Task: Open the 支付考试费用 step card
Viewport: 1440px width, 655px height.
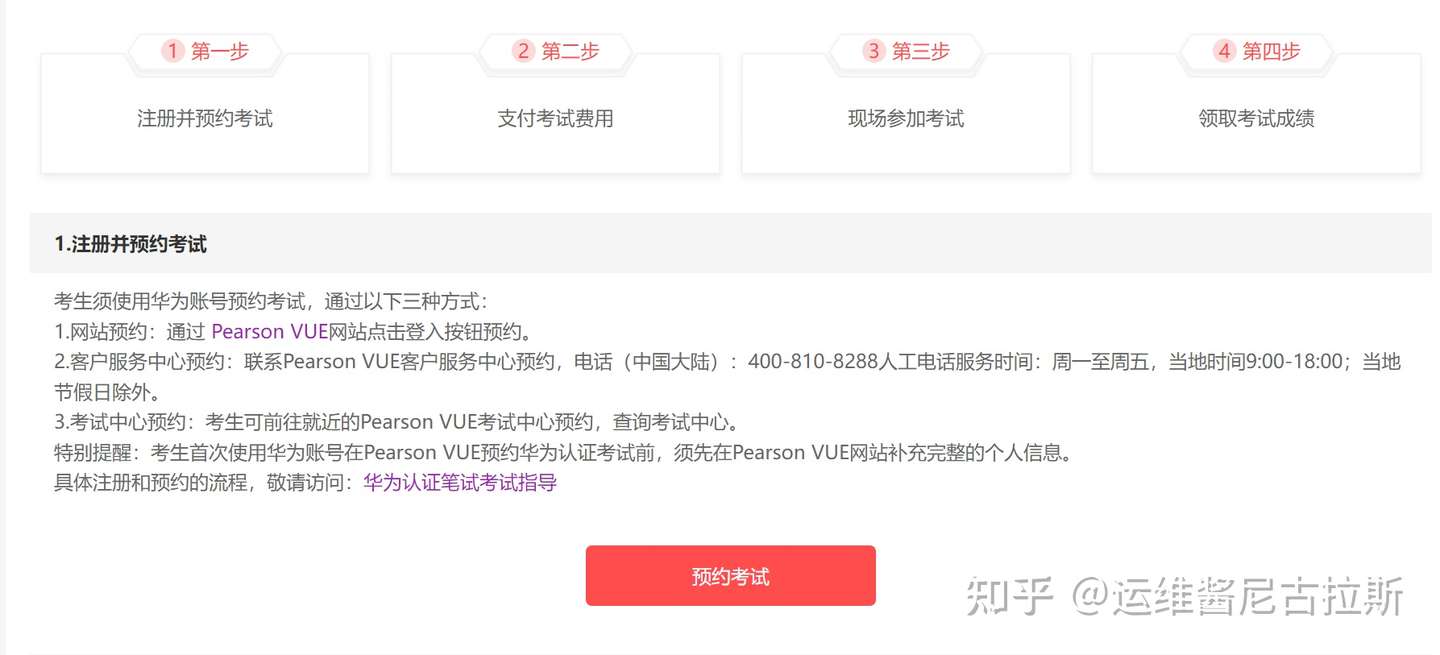Action: [555, 114]
